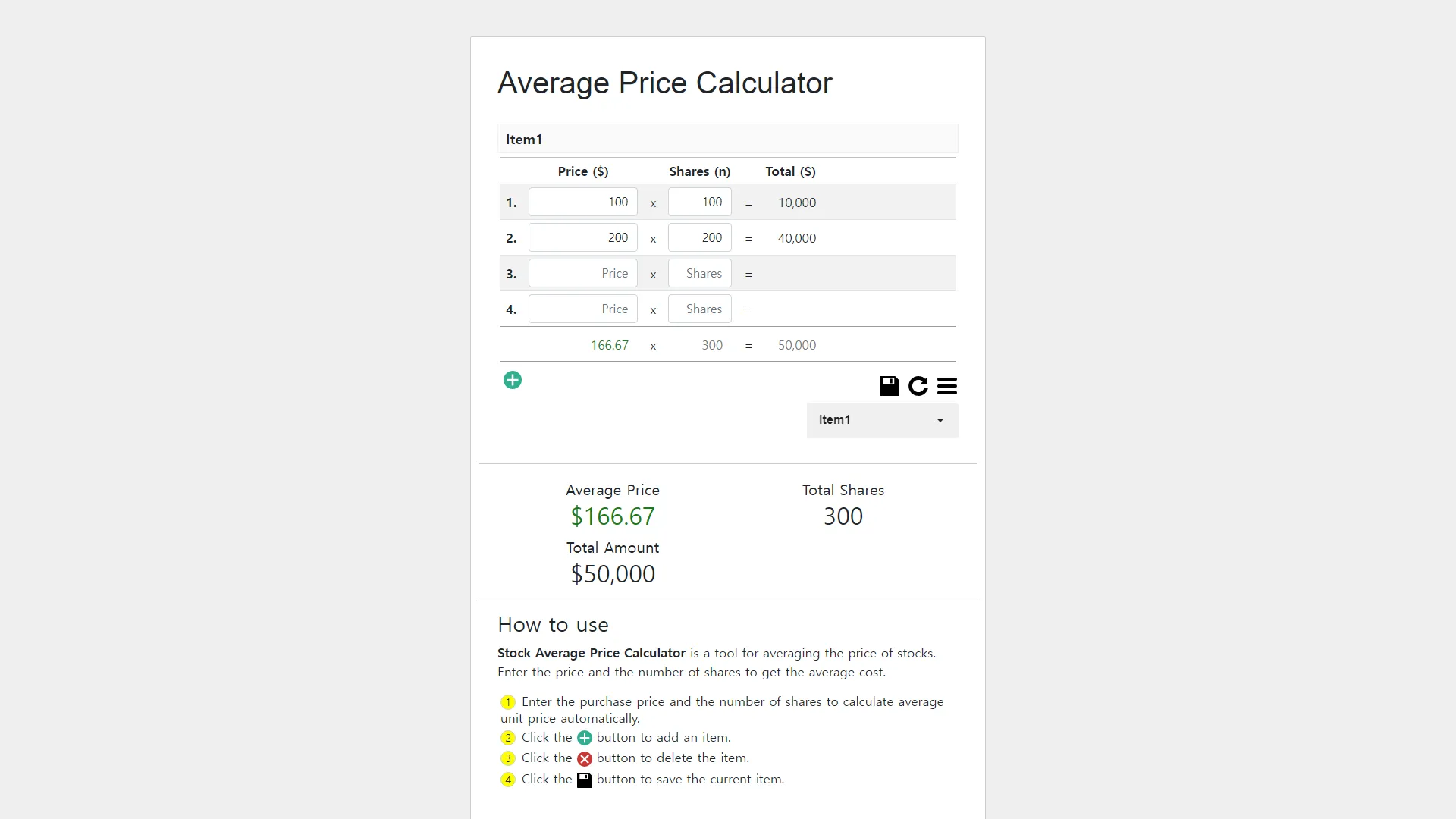The width and height of the screenshot is (1456, 819).
Task: Click the green plus icon in instructions step 2
Action: pos(585,738)
